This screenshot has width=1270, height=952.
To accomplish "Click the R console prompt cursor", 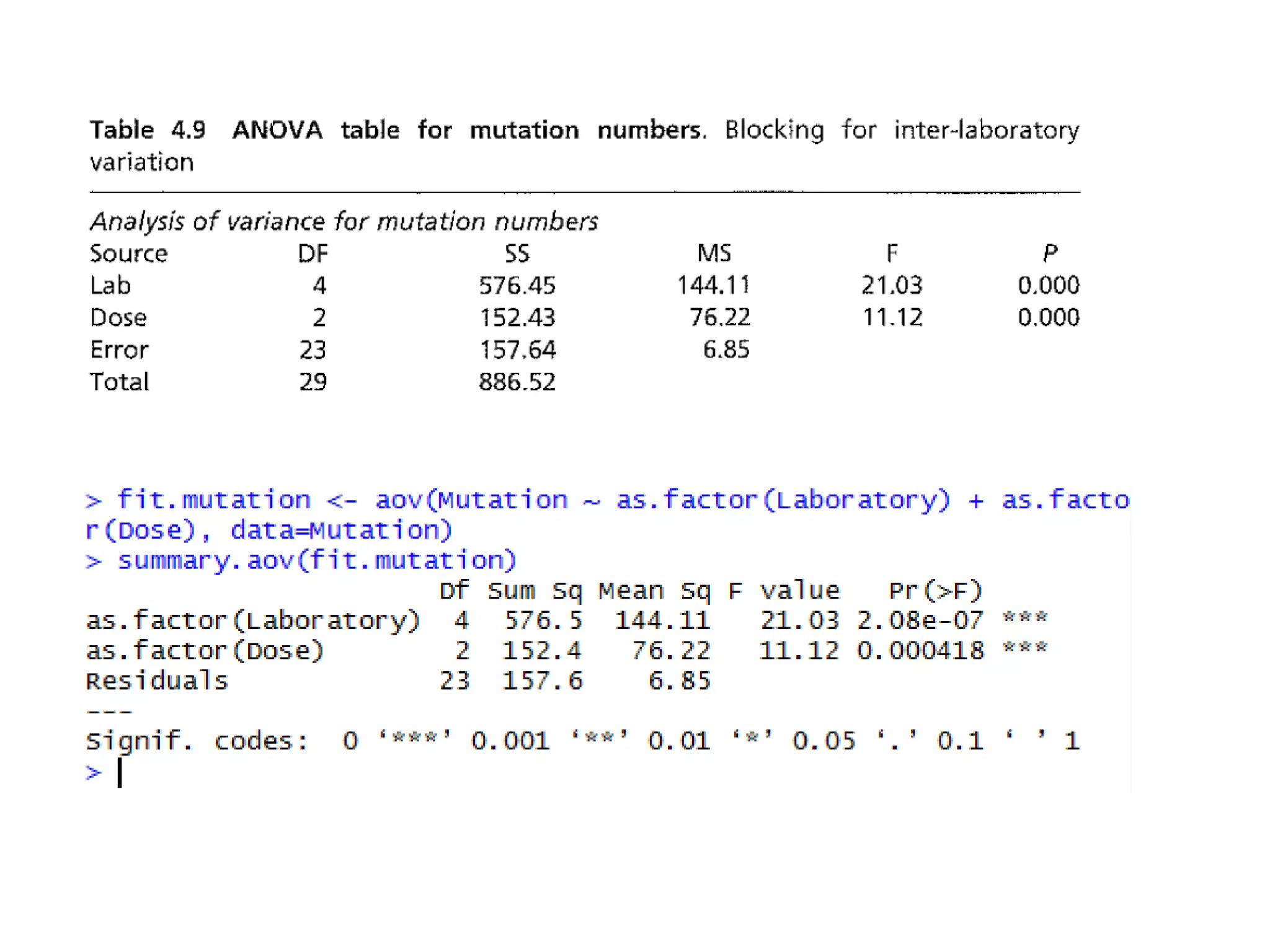I will (120, 773).
